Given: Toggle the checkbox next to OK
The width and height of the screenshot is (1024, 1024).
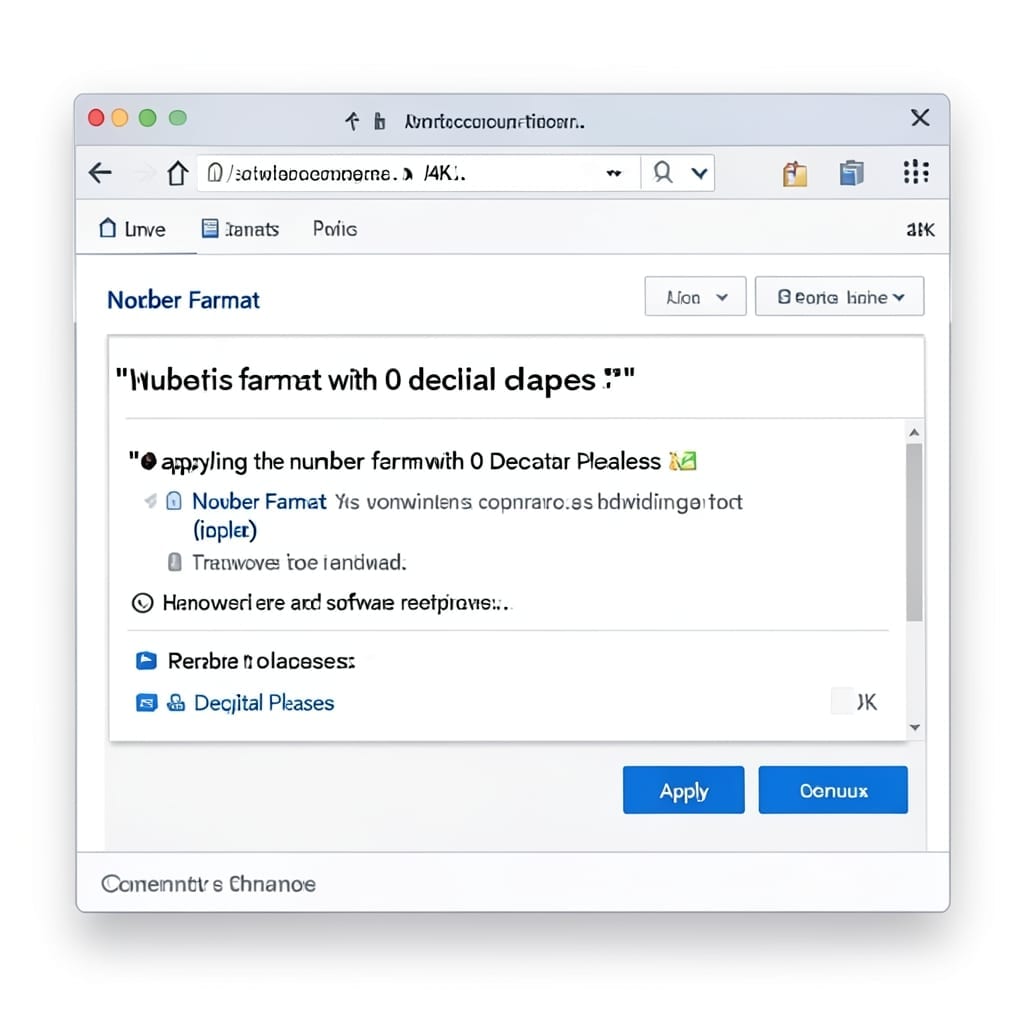Looking at the screenshot, I should [x=842, y=701].
